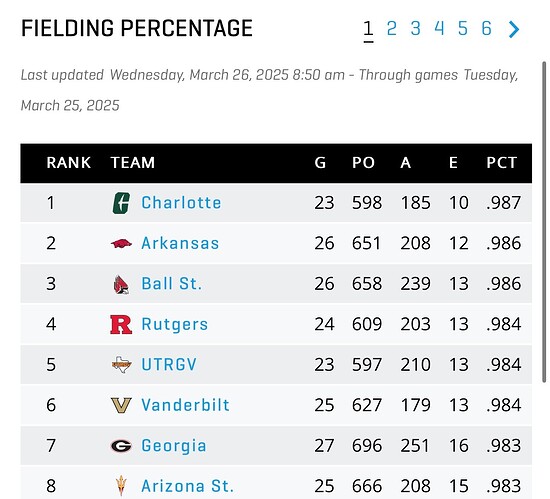Open the Charlotte team link
Viewport: 550px width, 499px height.
181,203
